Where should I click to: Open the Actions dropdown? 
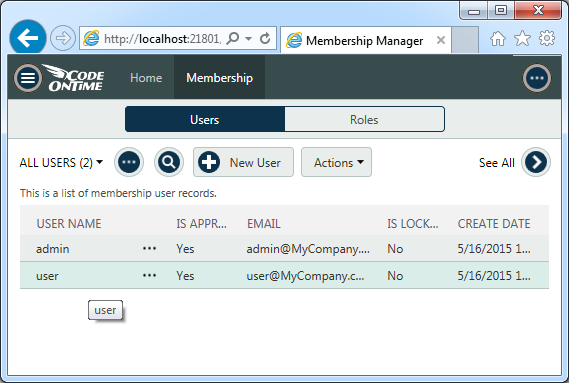coord(336,162)
